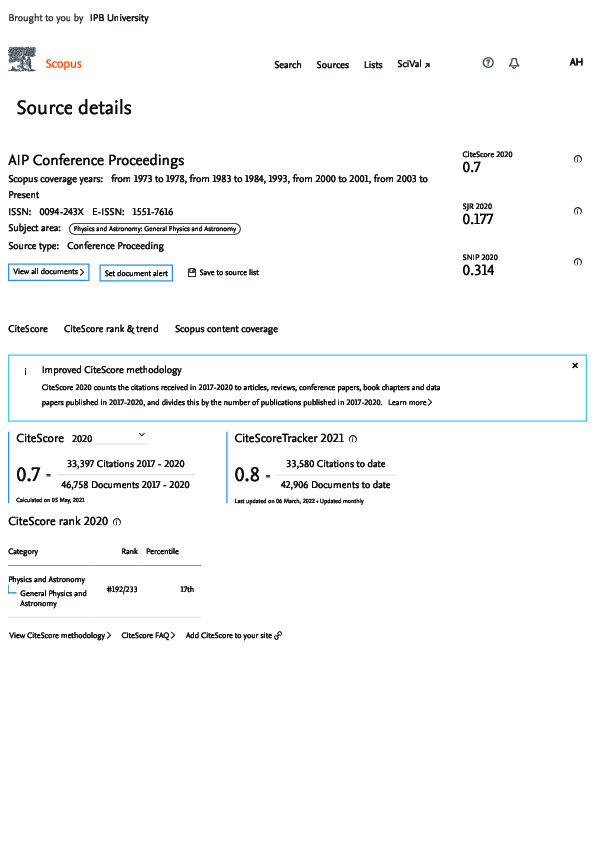
Task: Click the SJR 2020 info icon
Action: point(577,211)
